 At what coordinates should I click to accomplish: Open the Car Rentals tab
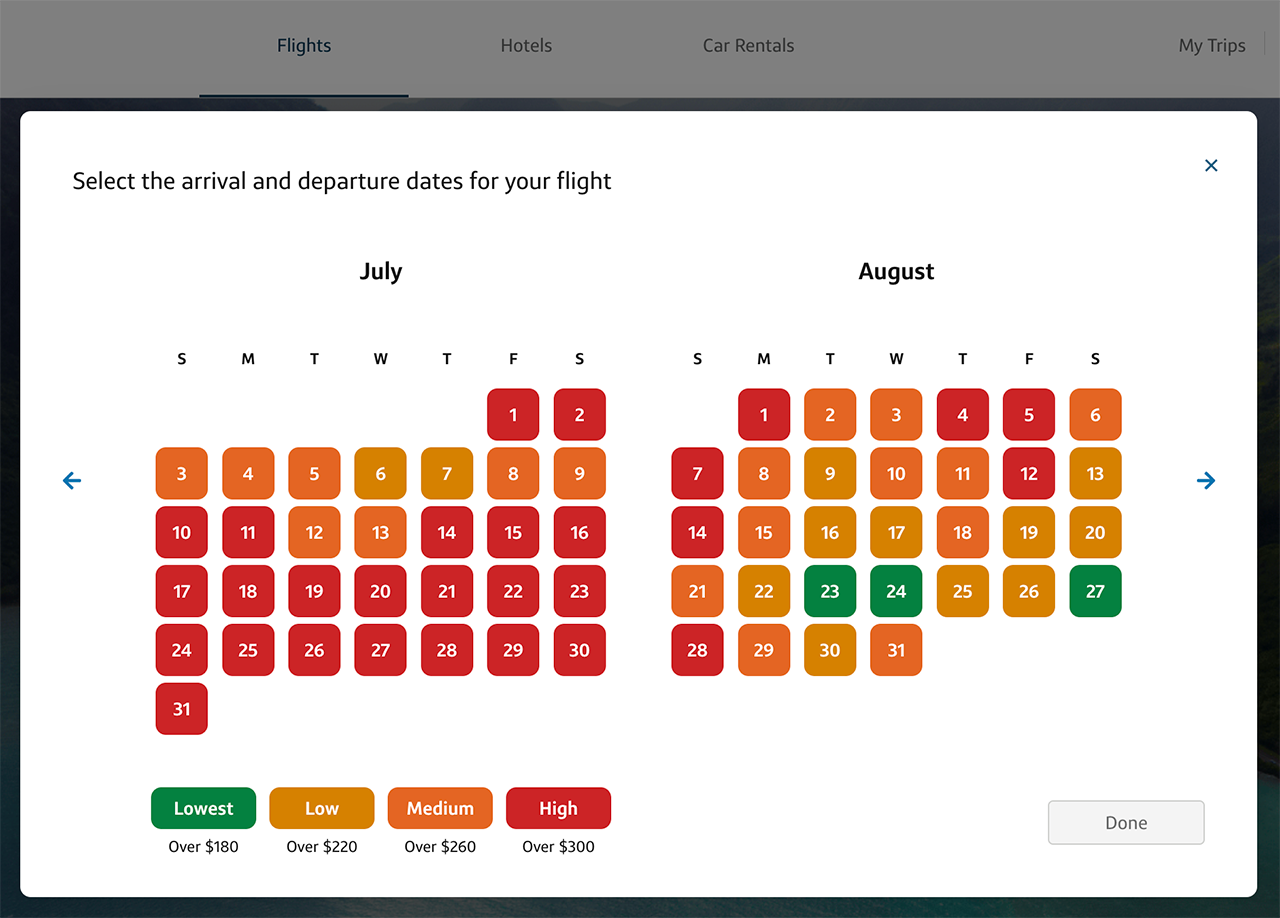click(748, 46)
